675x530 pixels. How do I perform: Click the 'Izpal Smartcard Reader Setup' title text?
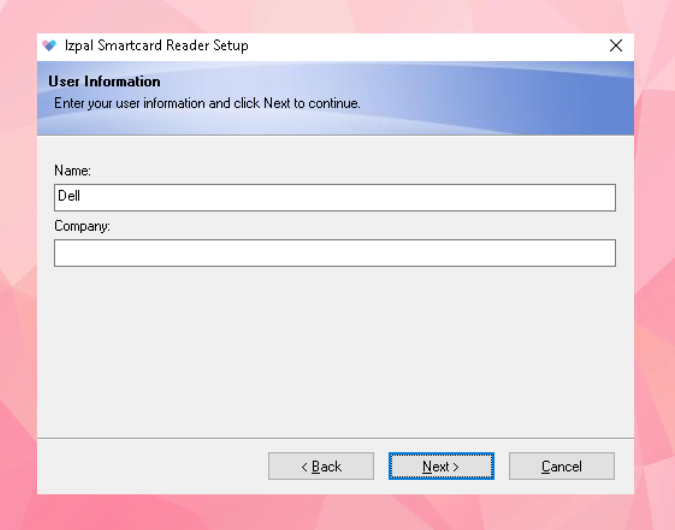[156, 46]
